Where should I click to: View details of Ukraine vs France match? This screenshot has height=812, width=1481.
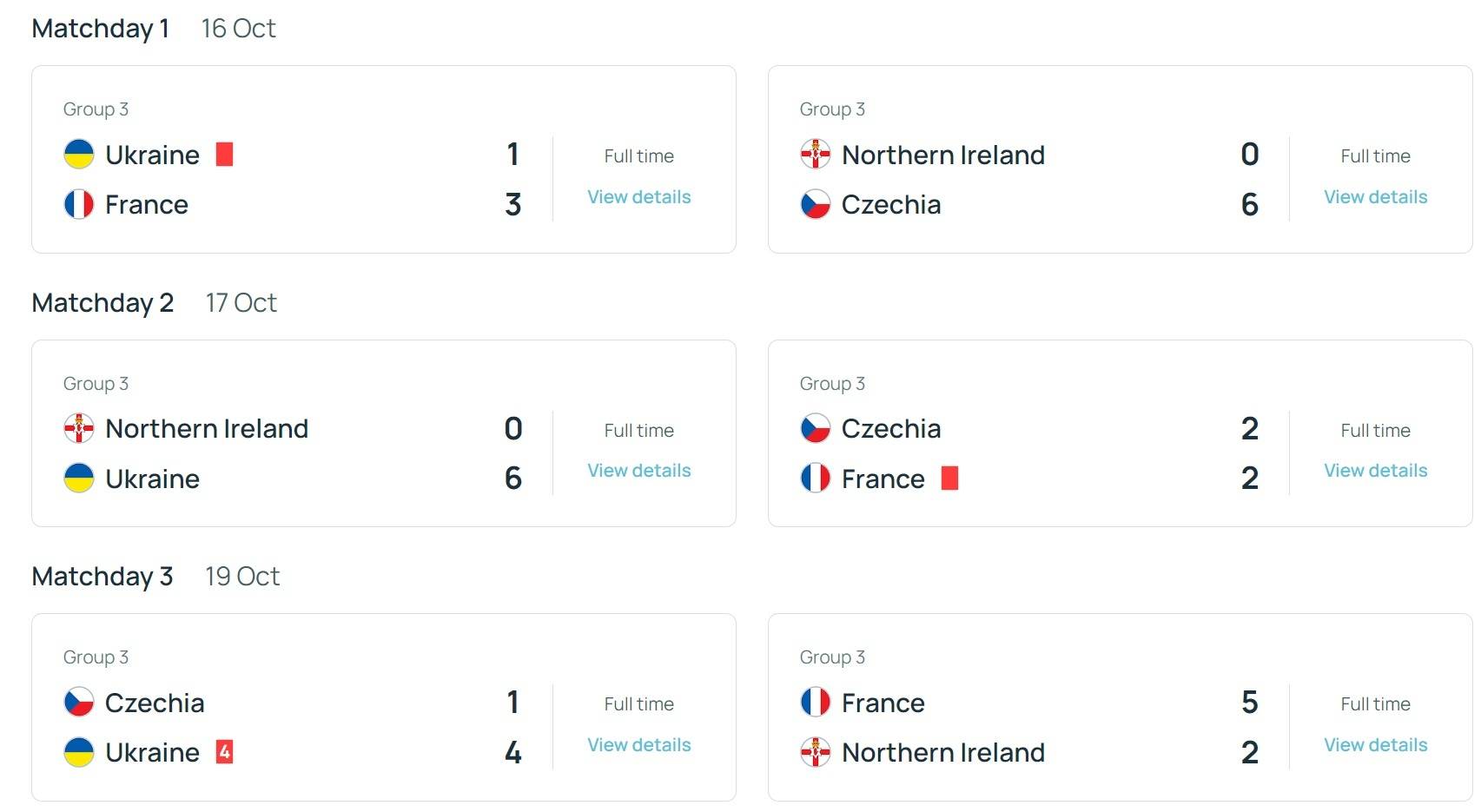639,197
